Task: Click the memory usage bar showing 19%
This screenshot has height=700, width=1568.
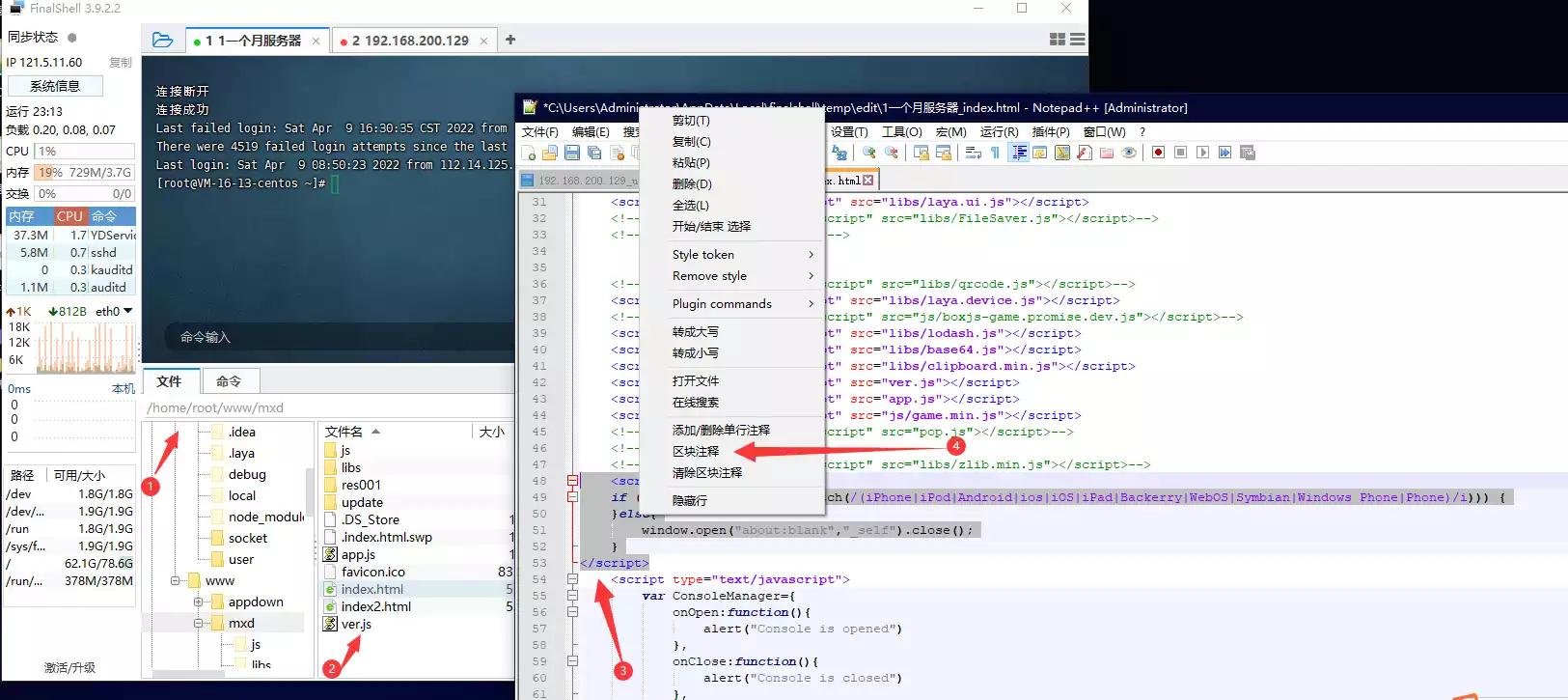Action: pyautogui.click(x=84, y=173)
